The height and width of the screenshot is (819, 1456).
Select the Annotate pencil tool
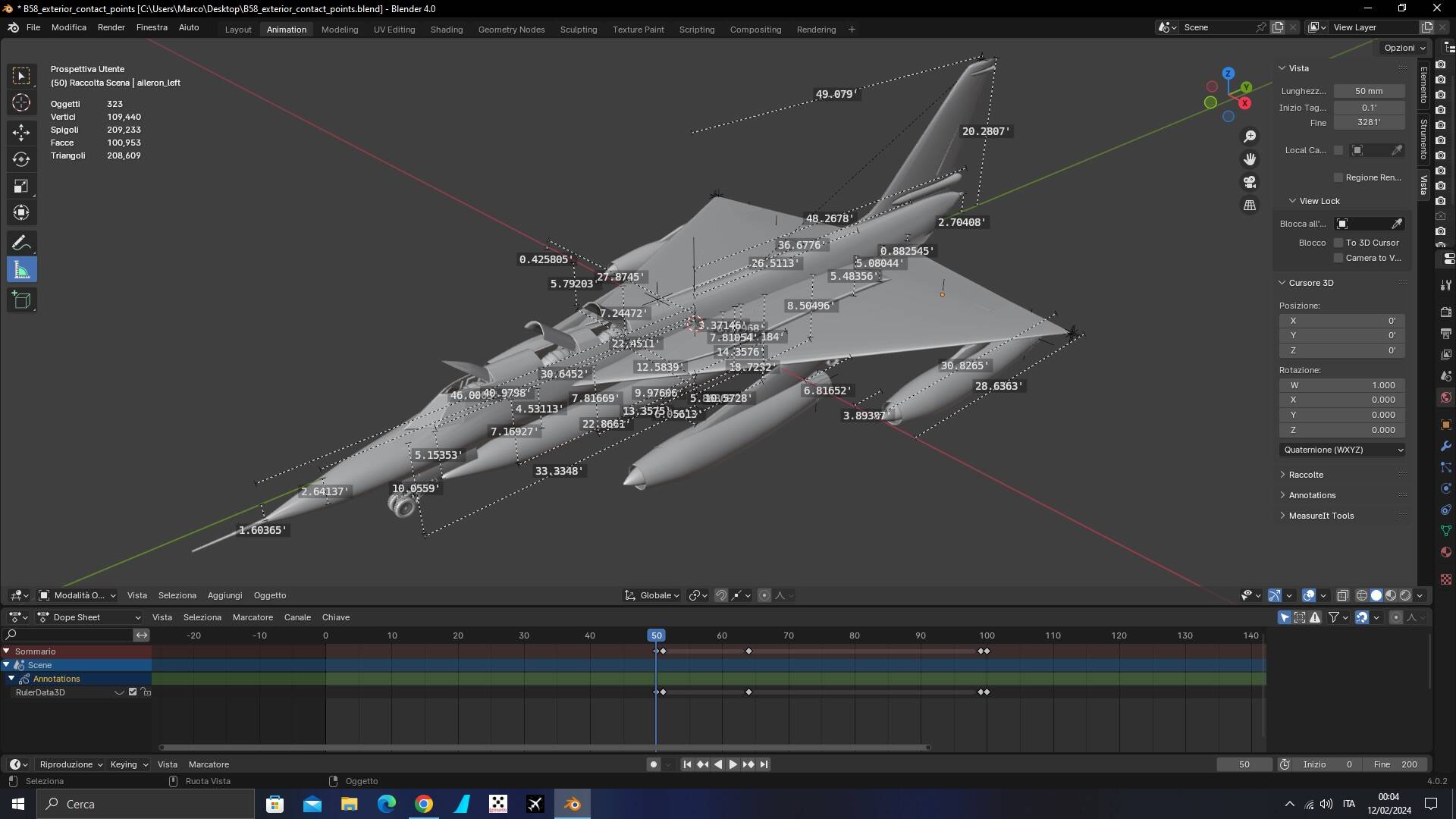(21, 243)
